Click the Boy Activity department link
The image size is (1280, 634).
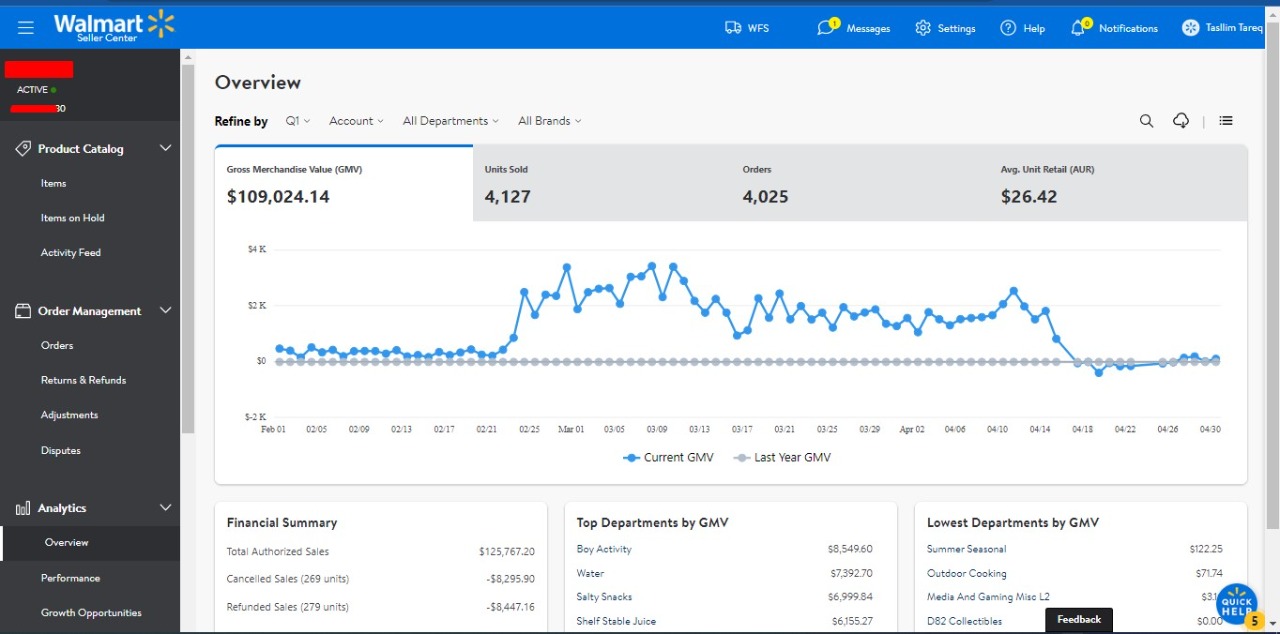coord(604,549)
